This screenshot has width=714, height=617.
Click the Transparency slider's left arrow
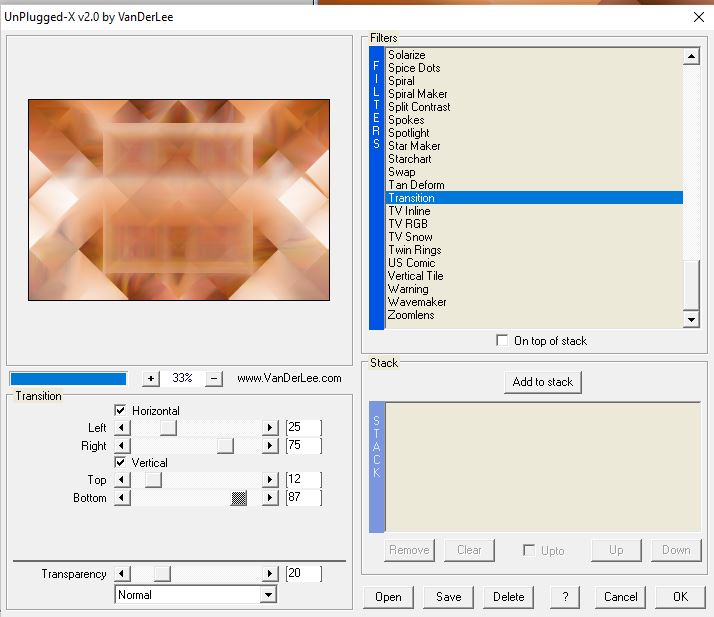click(122, 573)
